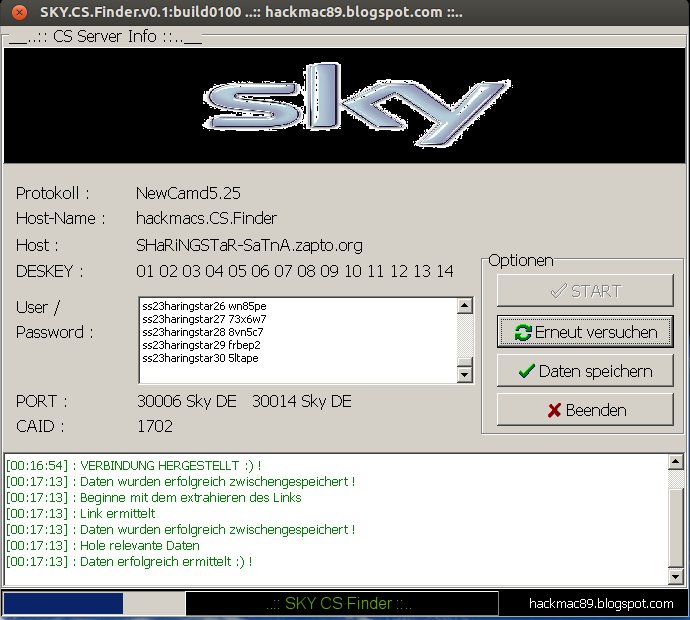Select row ss23haringstar26 wn85pe
The image size is (690, 620).
click(204, 306)
